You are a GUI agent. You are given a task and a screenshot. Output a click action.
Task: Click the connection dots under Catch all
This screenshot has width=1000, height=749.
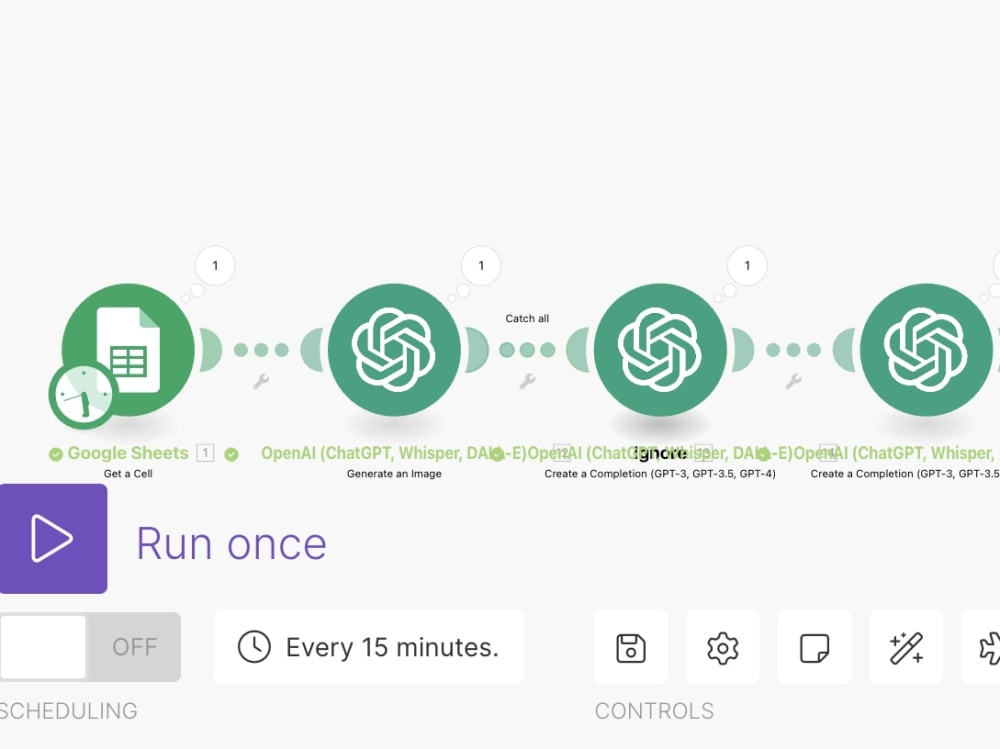click(527, 350)
